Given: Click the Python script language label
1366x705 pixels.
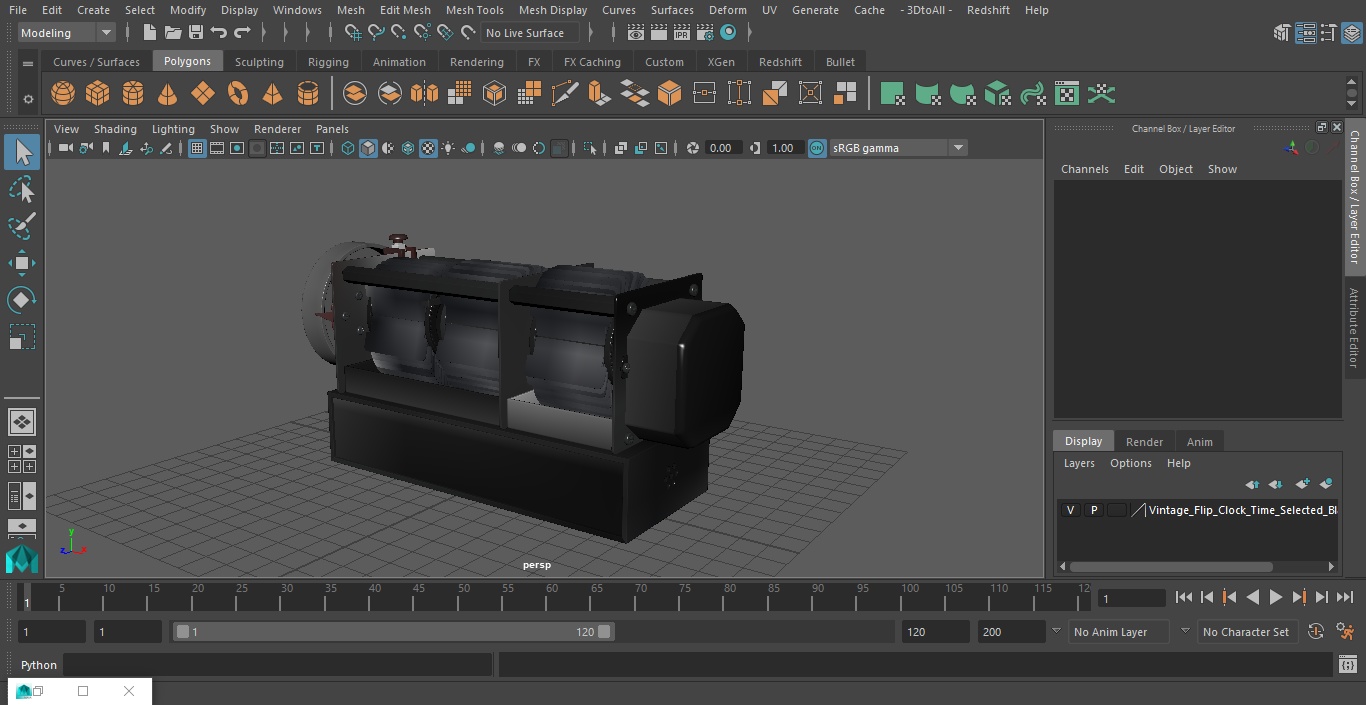Looking at the screenshot, I should (39, 665).
